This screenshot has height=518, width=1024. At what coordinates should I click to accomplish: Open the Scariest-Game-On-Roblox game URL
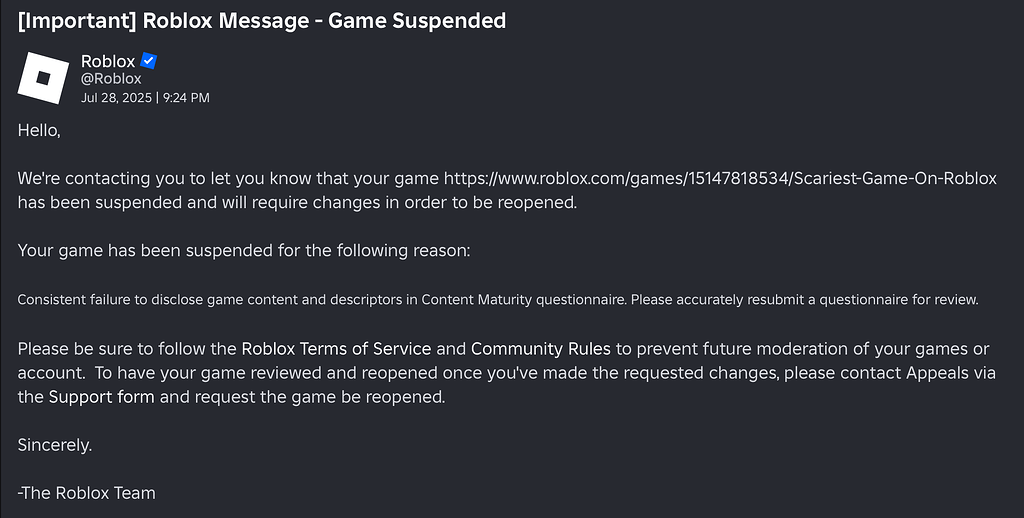click(x=720, y=178)
